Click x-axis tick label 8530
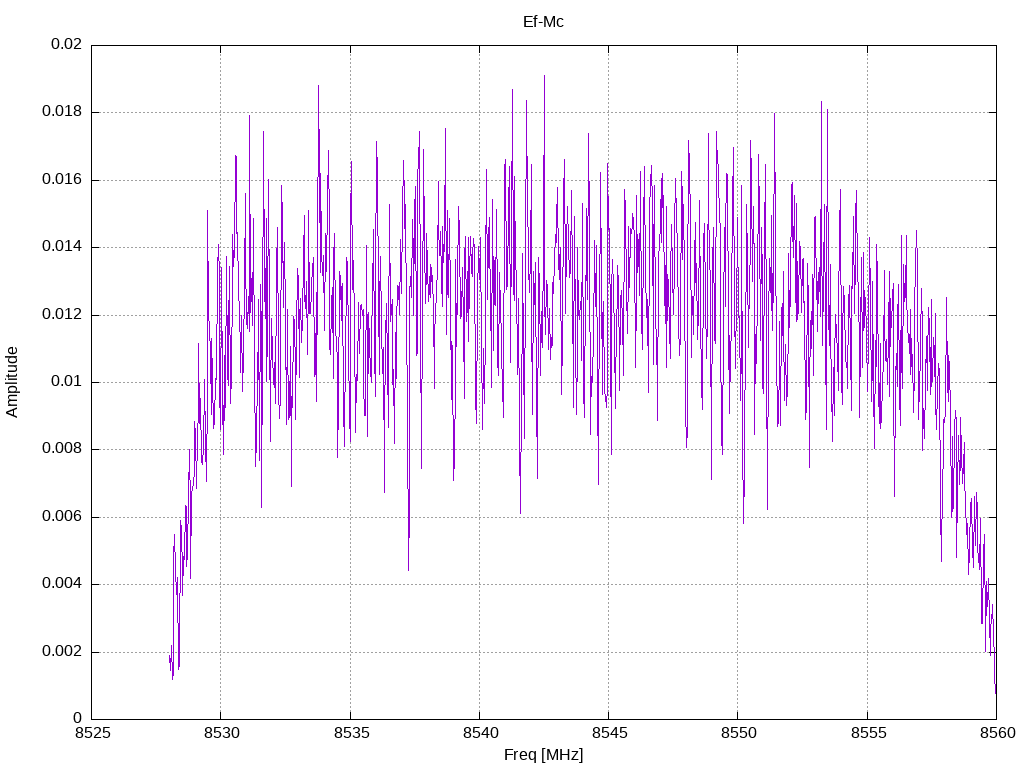Screen dimensions: 1024x768 tap(221, 733)
